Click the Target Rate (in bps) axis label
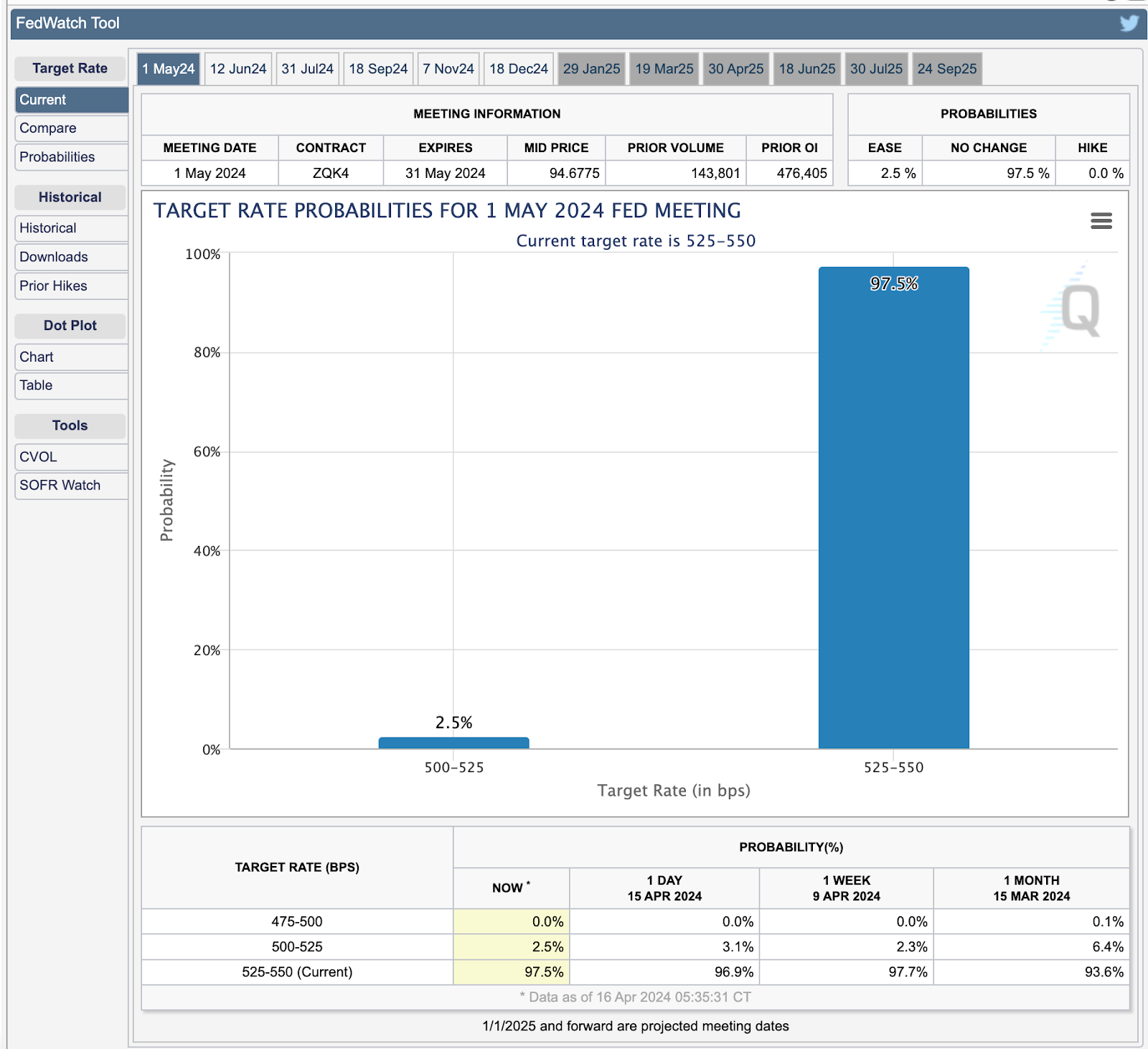 [674, 791]
